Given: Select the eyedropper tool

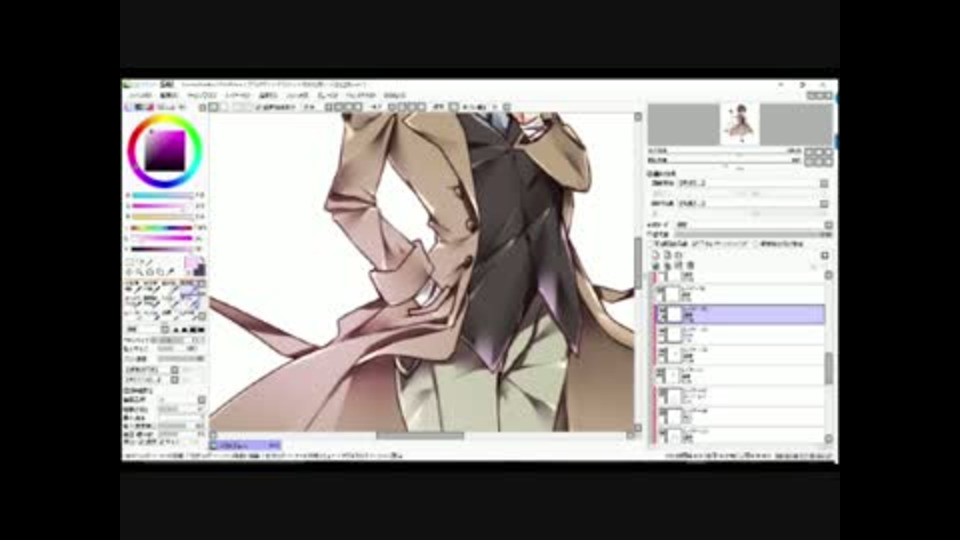Looking at the screenshot, I should (x=170, y=272).
